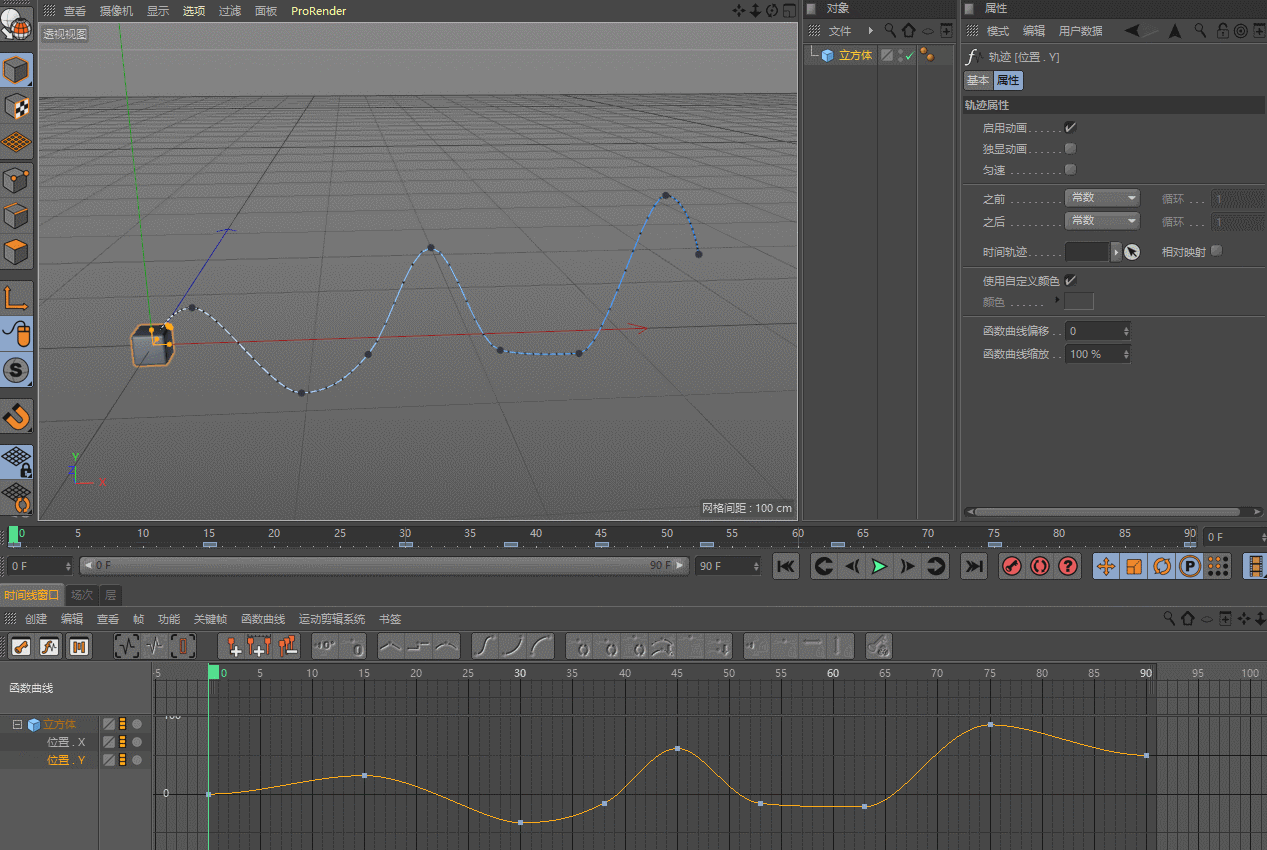Expand 颜色 disclosure triangle
This screenshot has width=1267, height=850.
click(1058, 301)
